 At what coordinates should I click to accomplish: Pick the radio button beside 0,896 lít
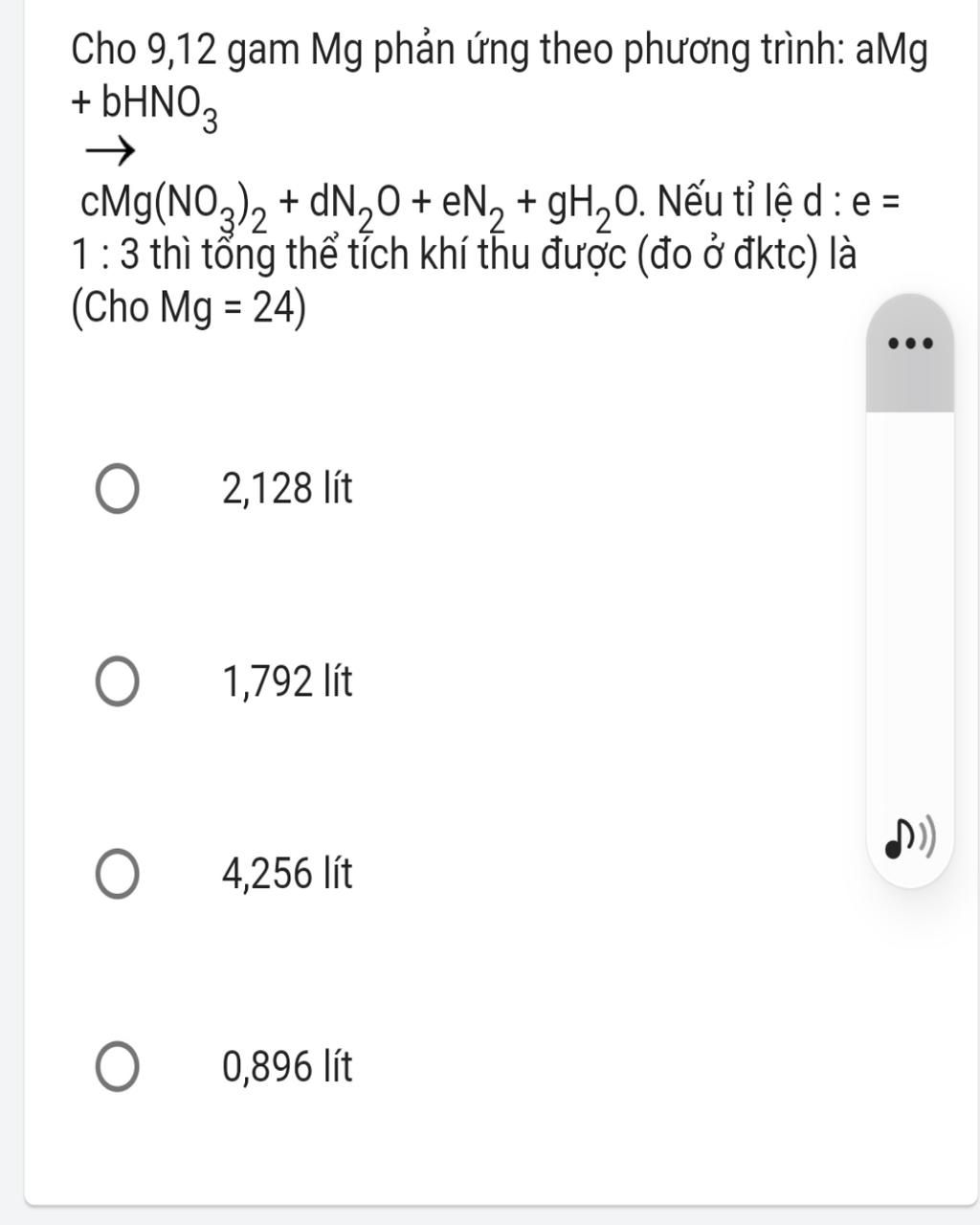(117, 1067)
